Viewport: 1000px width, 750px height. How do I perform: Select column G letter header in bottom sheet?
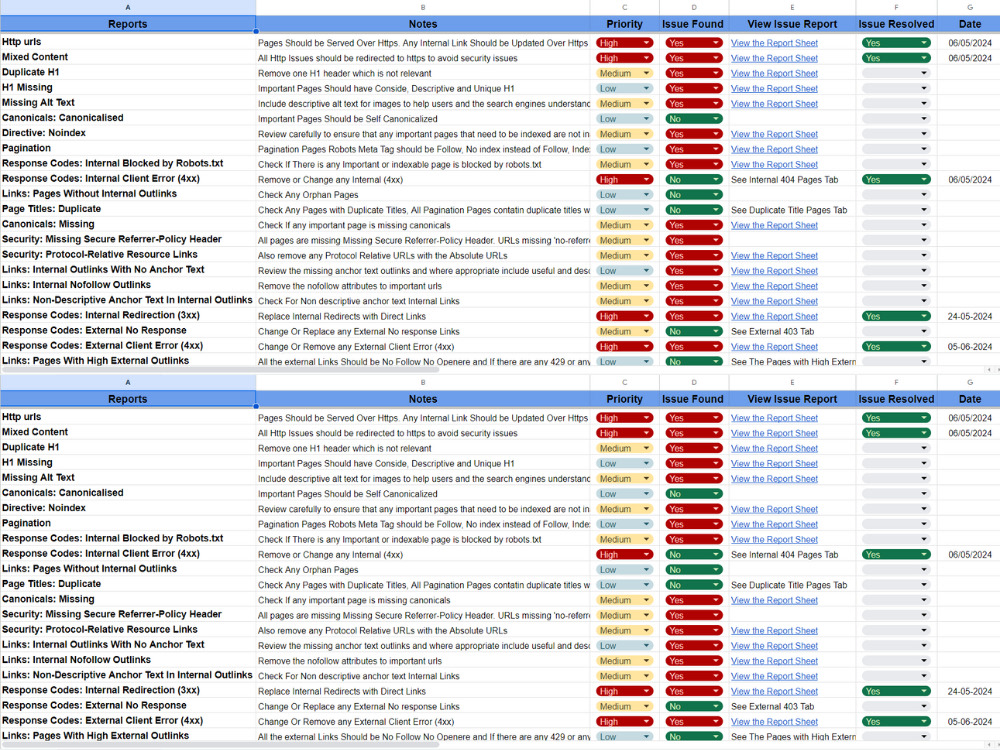pos(969,382)
